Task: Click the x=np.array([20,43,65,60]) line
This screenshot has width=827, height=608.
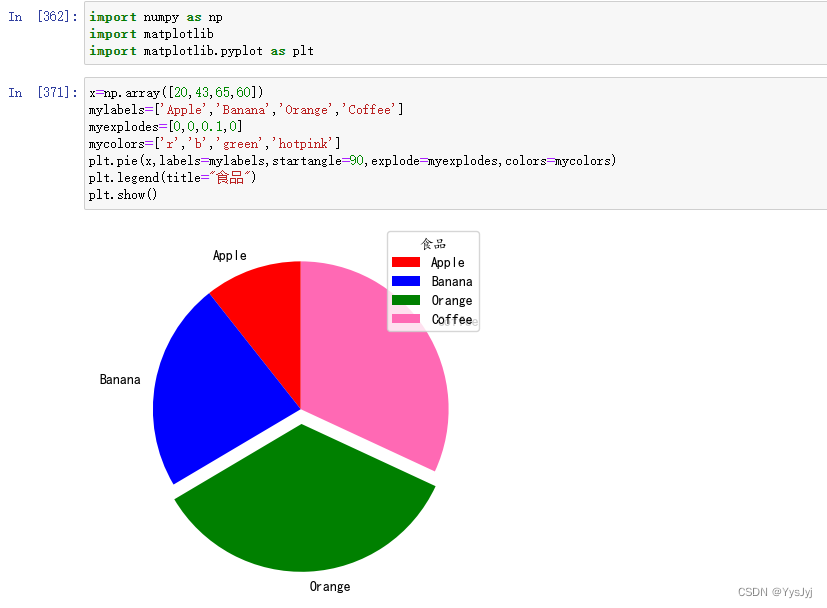Action: pos(176,93)
